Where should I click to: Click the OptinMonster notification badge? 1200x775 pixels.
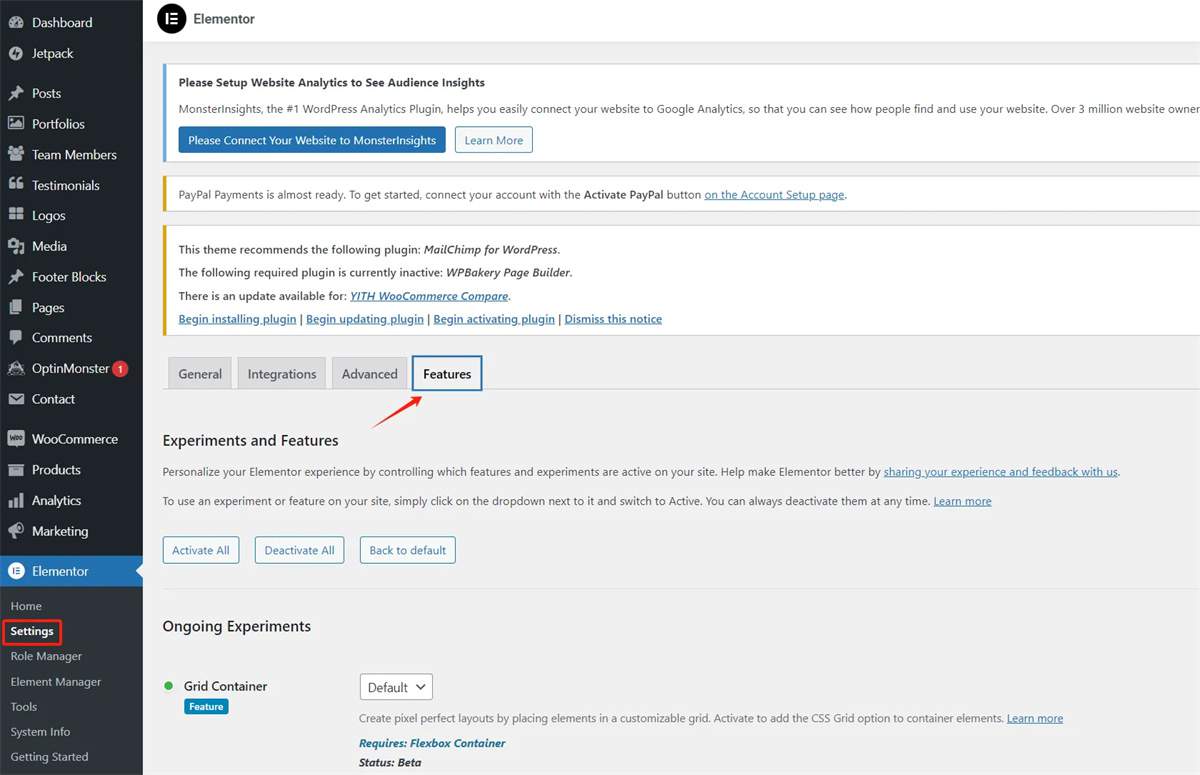coord(120,369)
